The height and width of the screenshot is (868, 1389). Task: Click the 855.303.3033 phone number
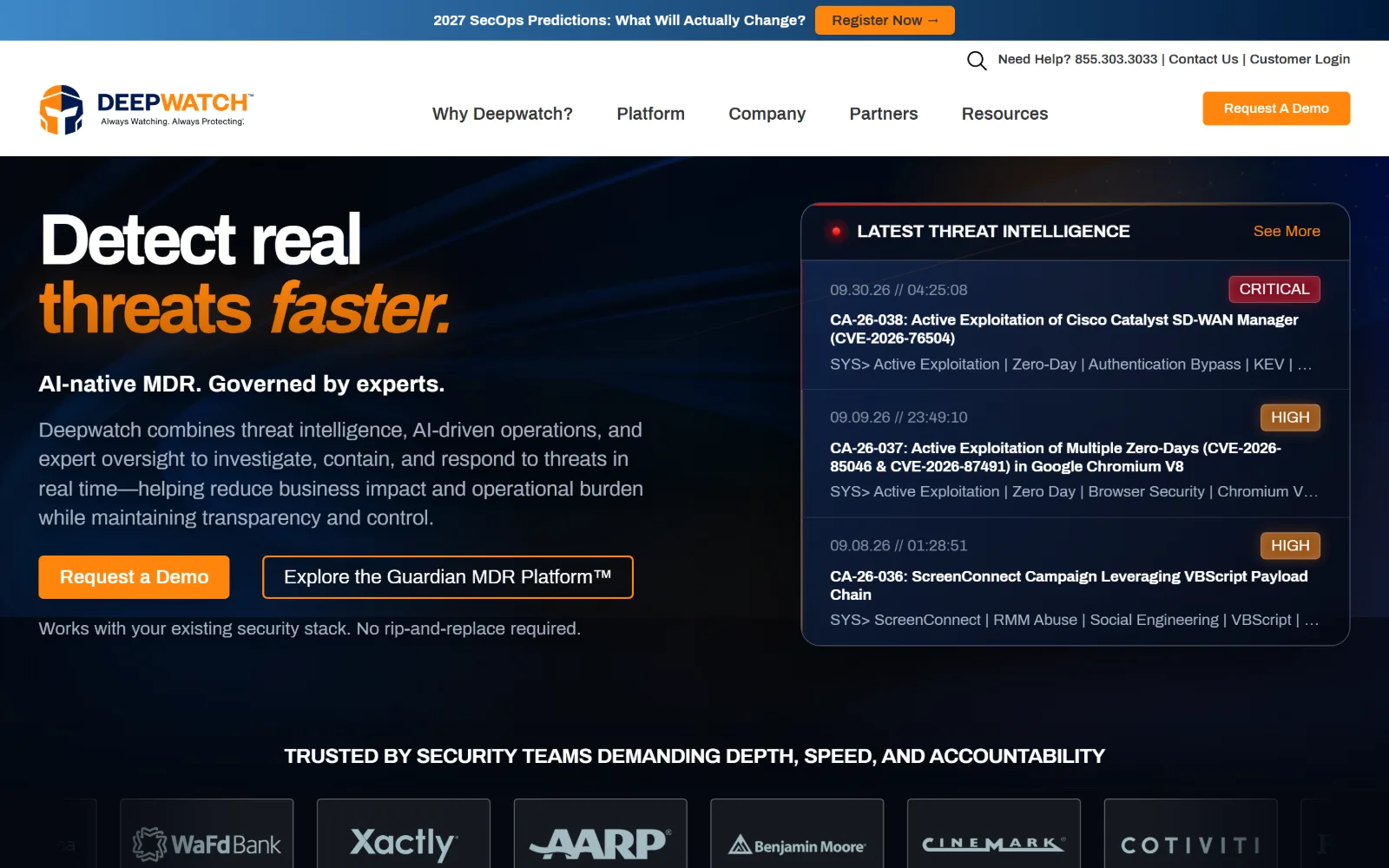point(1116,59)
